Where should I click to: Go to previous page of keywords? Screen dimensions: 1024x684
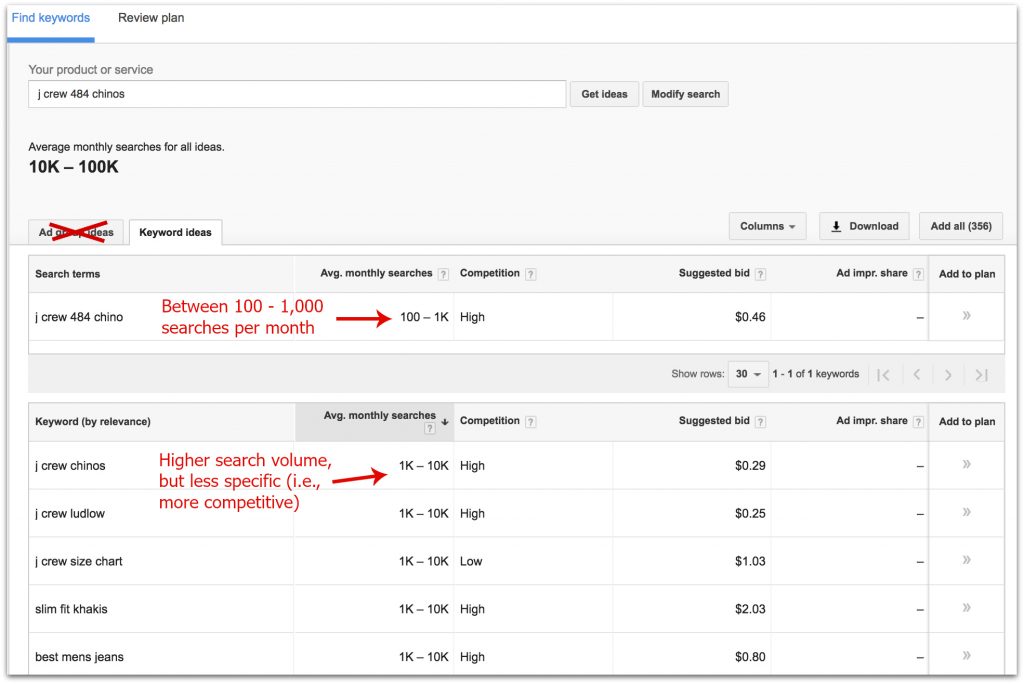[x=917, y=374]
